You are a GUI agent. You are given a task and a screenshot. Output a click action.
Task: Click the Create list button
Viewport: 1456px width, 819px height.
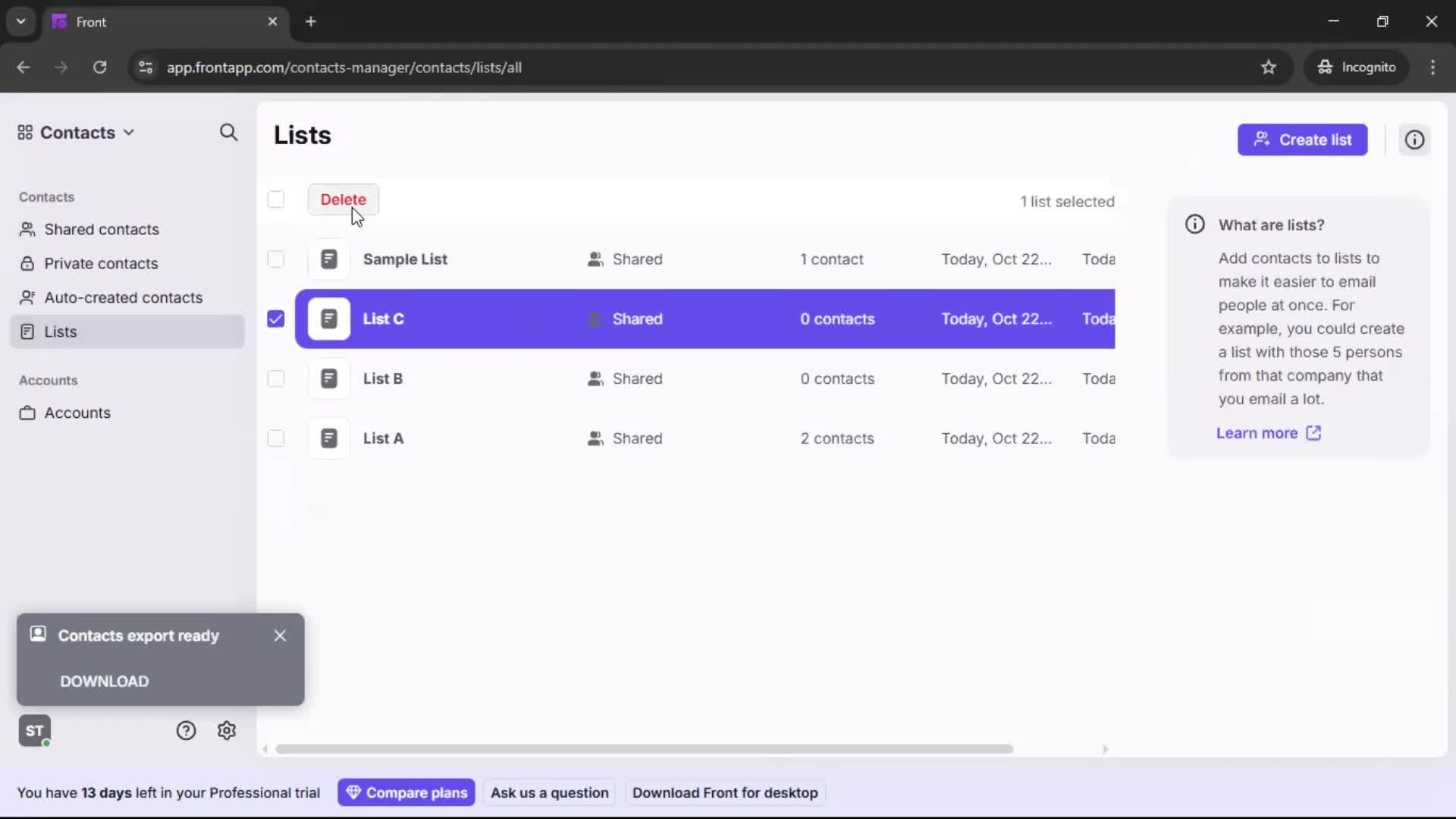(x=1302, y=140)
